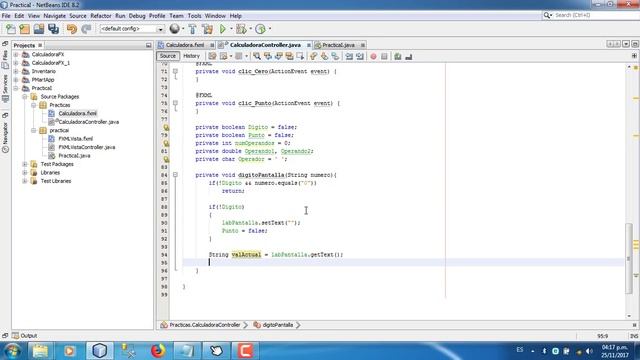Click the Last Edit editor toolbar icon

click(212, 56)
